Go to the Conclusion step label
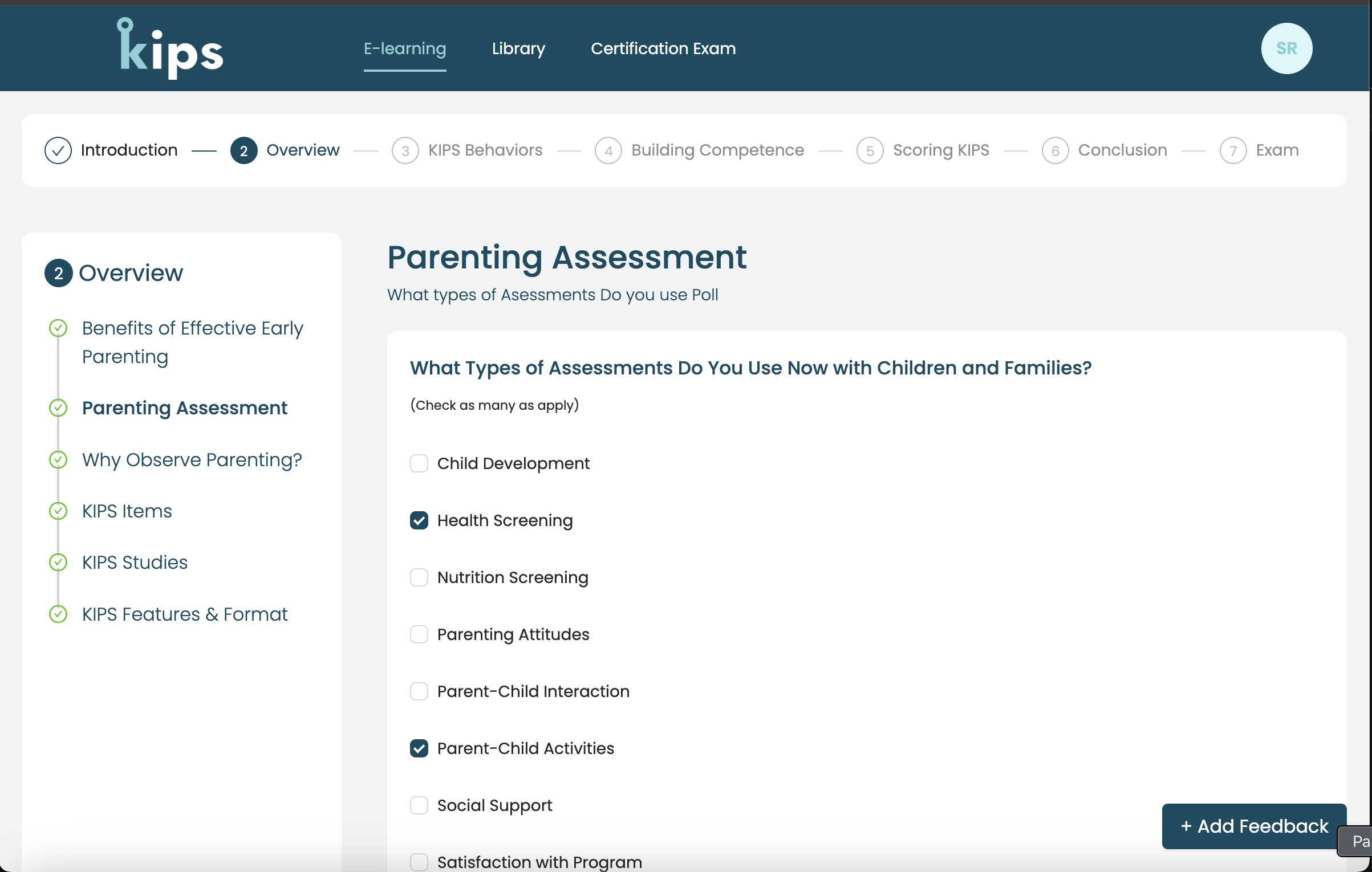The width and height of the screenshot is (1372, 872). click(x=1122, y=150)
